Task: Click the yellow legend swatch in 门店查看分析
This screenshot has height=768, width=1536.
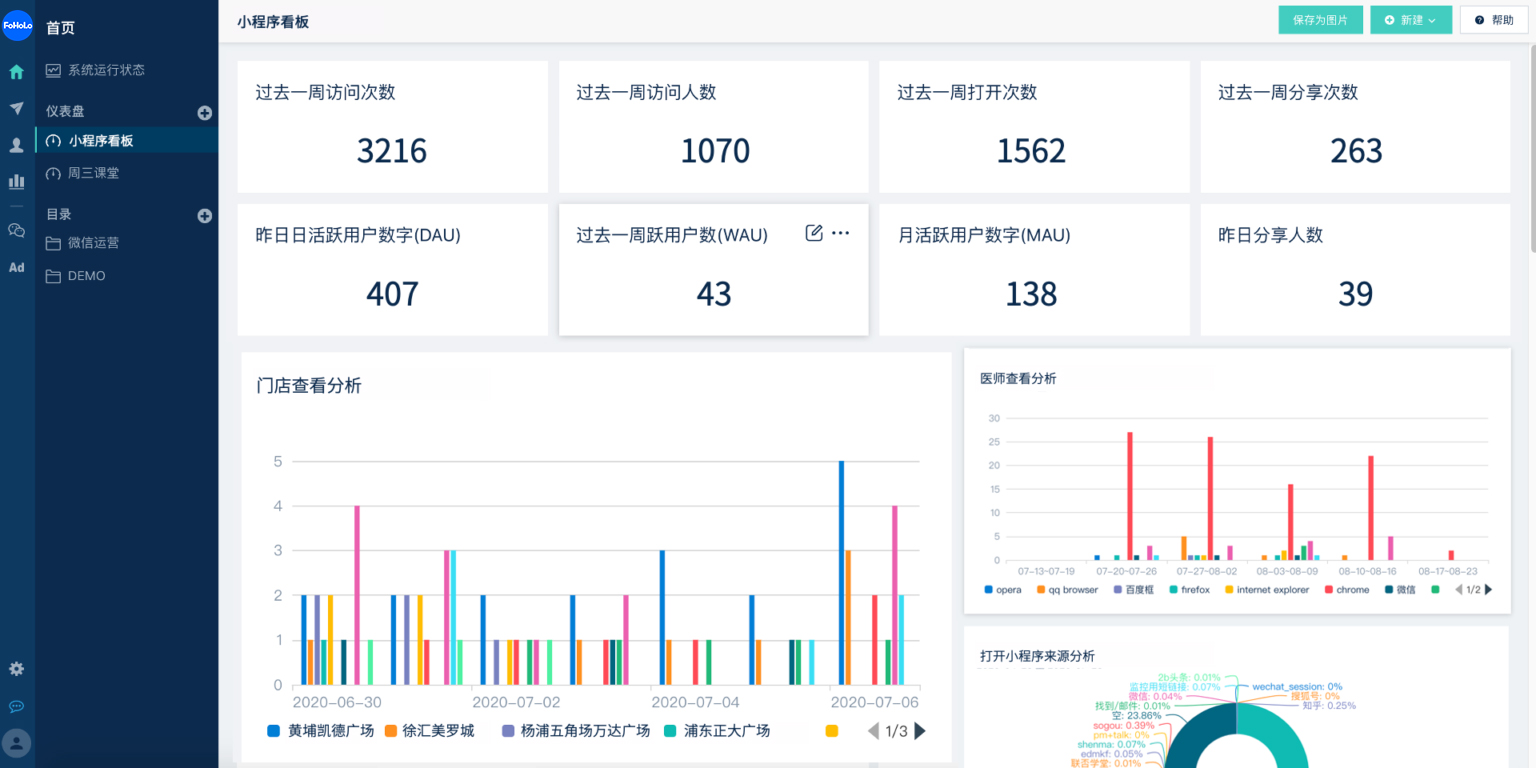Action: 831,731
